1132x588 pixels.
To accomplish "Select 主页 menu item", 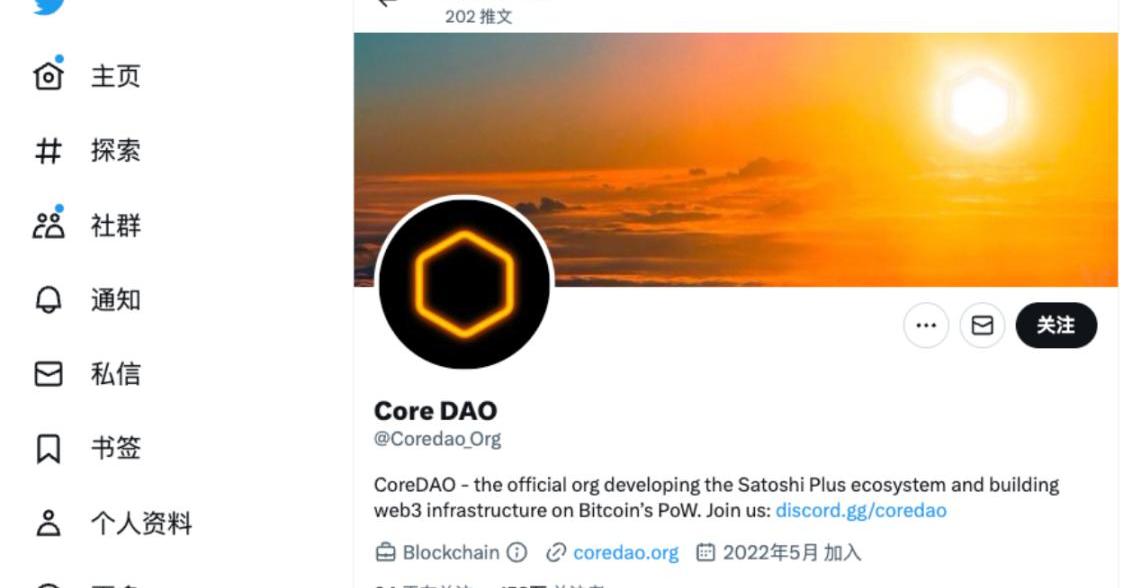I will [116, 76].
